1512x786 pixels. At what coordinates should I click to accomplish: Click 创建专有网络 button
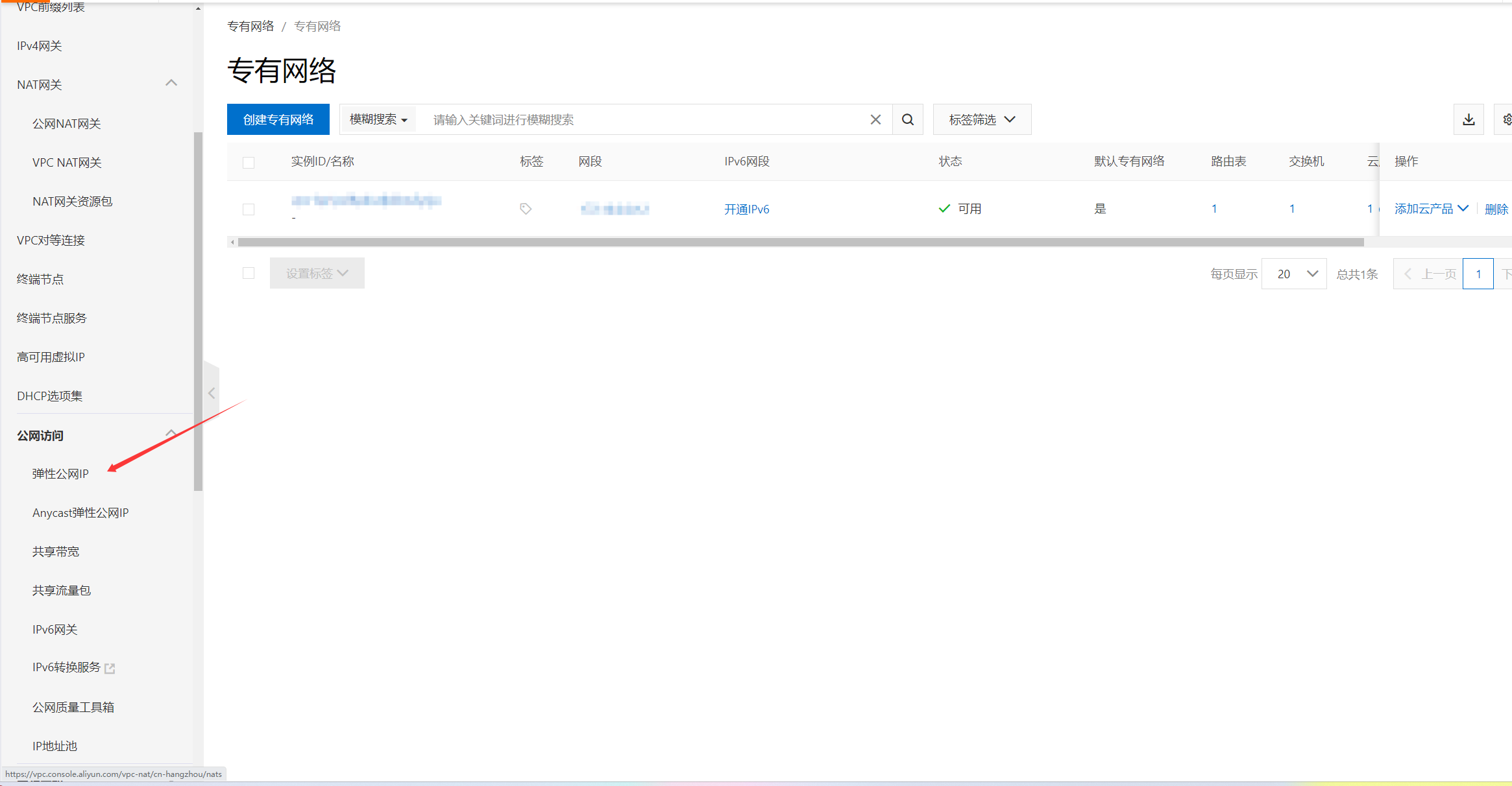pyautogui.click(x=278, y=119)
